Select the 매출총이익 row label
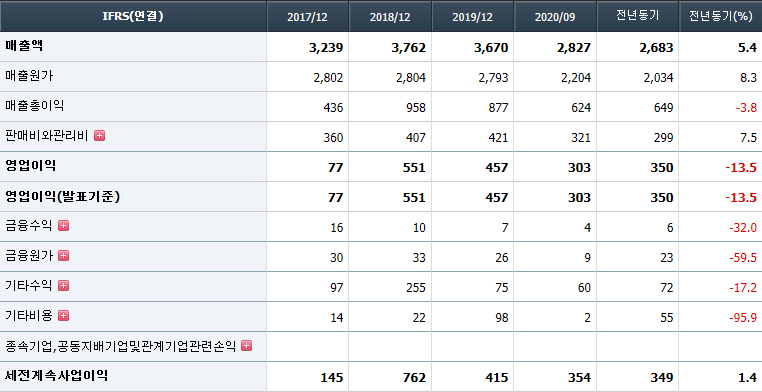Image resolution: width=762 pixels, height=392 pixels. (35, 105)
